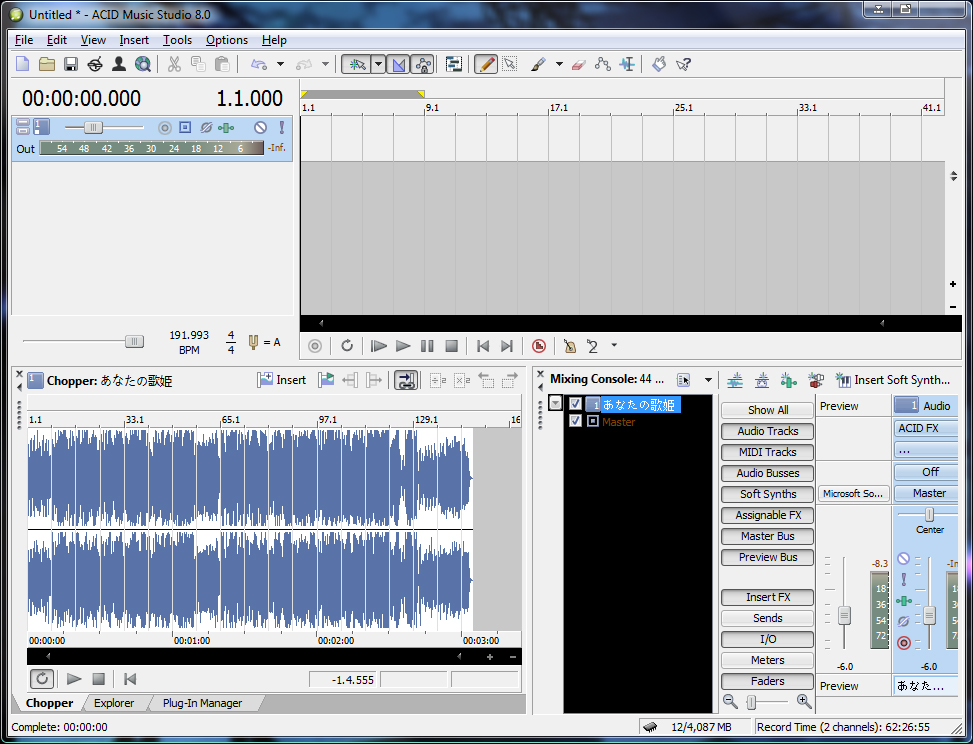The height and width of the screenshot is (744, 973).
Task: Play the clip in the Chopper transport
Action: 74,679
